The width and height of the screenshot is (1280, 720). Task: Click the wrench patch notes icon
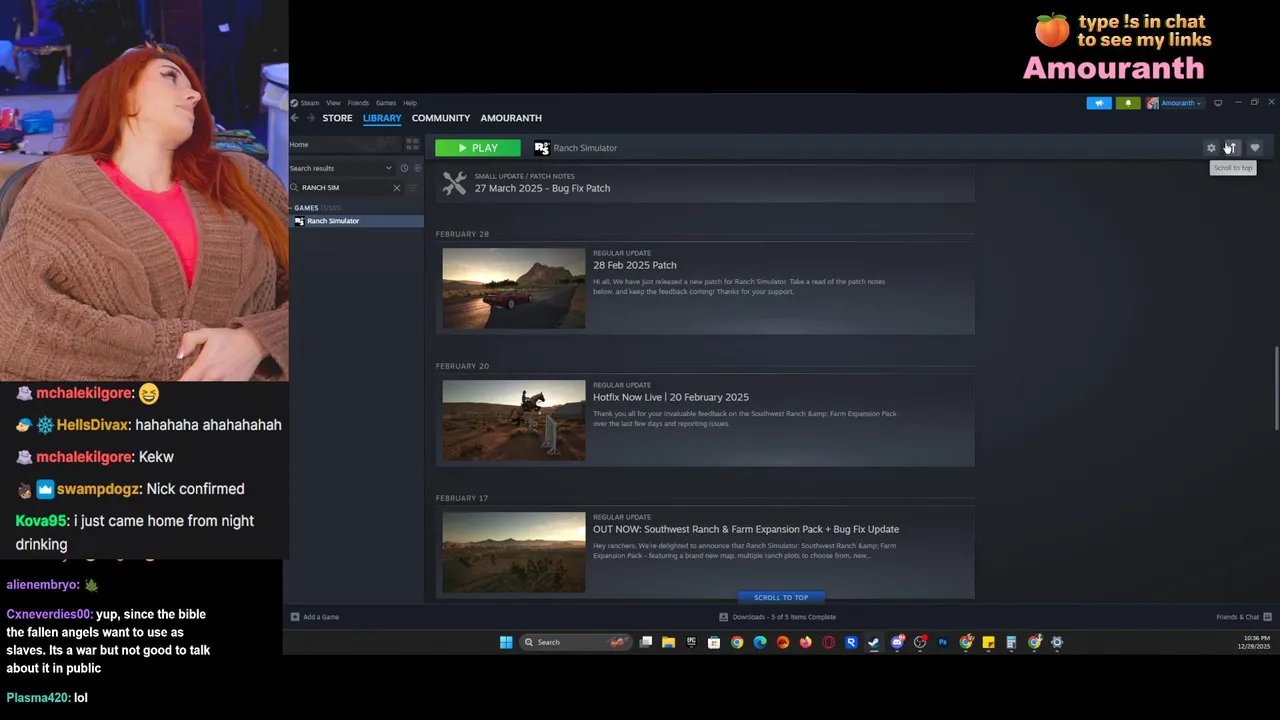coord(454,183)
